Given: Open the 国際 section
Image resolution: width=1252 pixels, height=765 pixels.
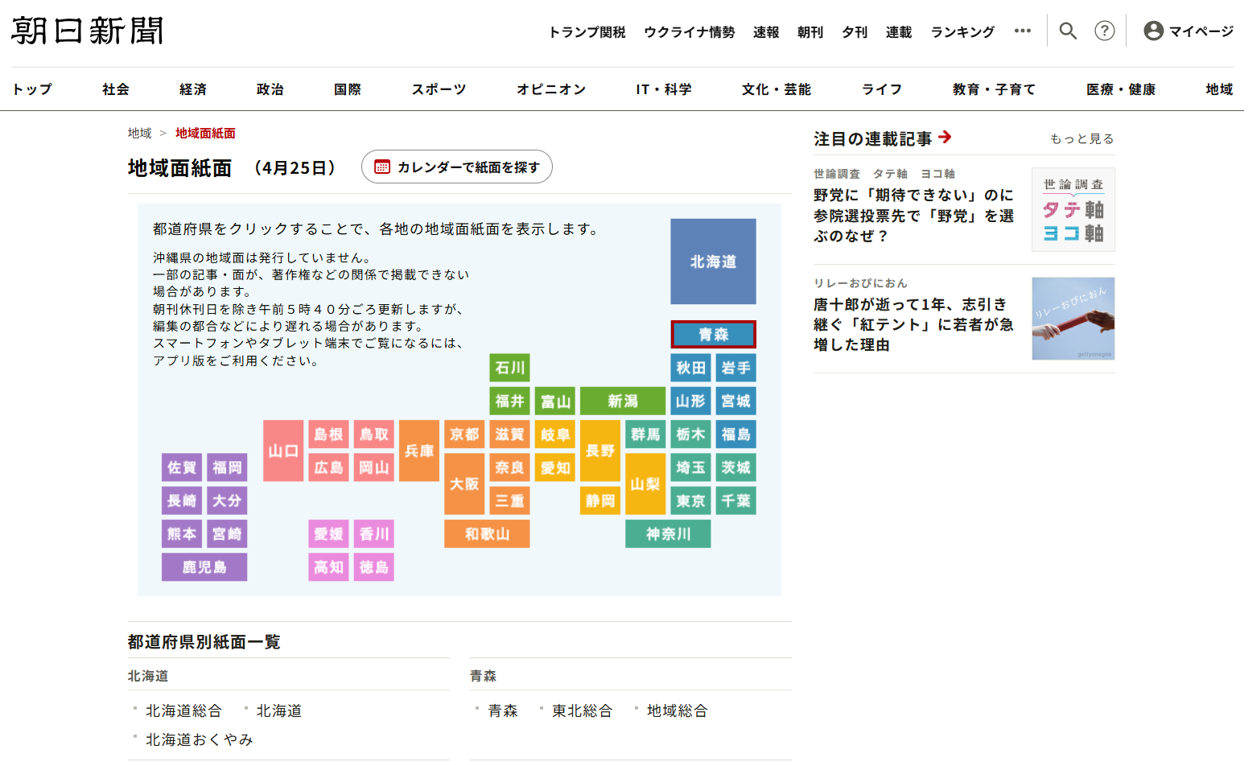Looking at the screenshot, I should point(349,90).
